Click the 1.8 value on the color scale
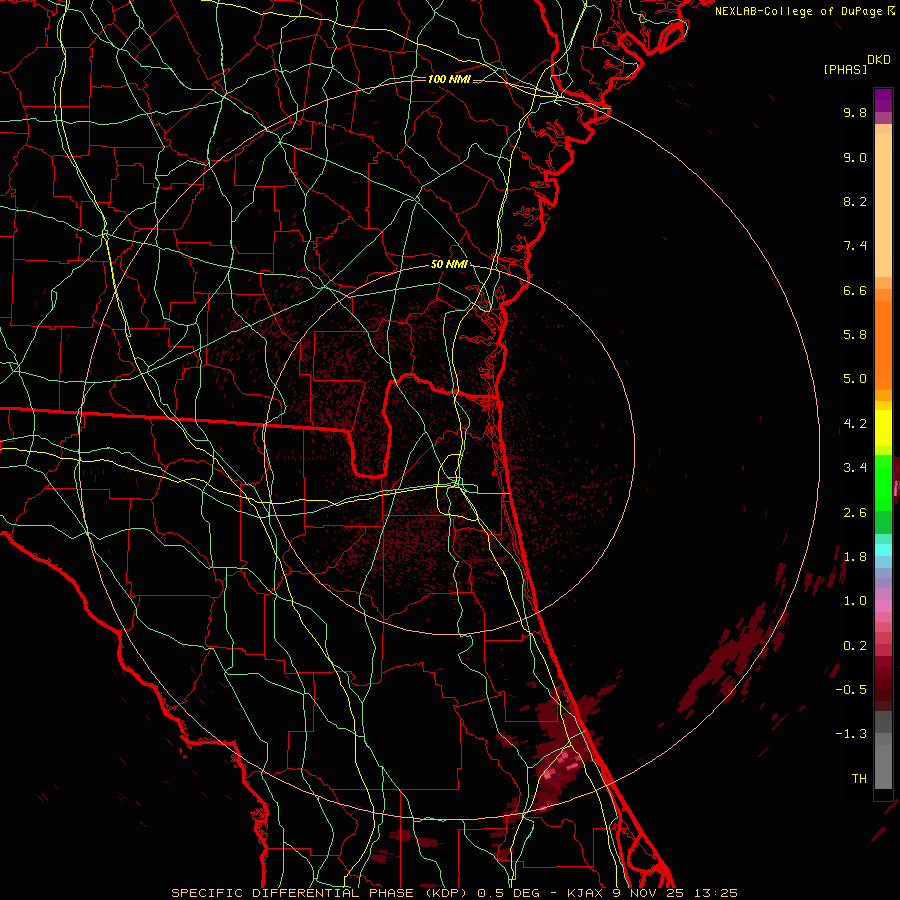The width and height of the screenshot is (900, 900). (x=855, y=557)
